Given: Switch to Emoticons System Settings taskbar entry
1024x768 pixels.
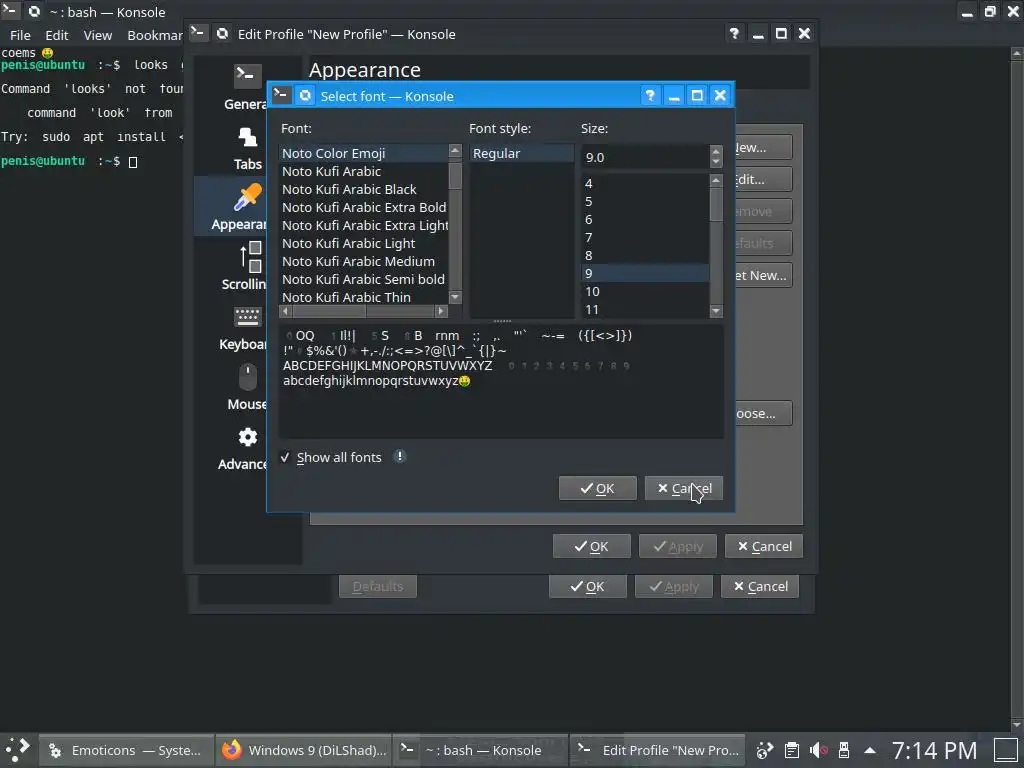Looking at the screenshot, I should click(x=127, y=750).
